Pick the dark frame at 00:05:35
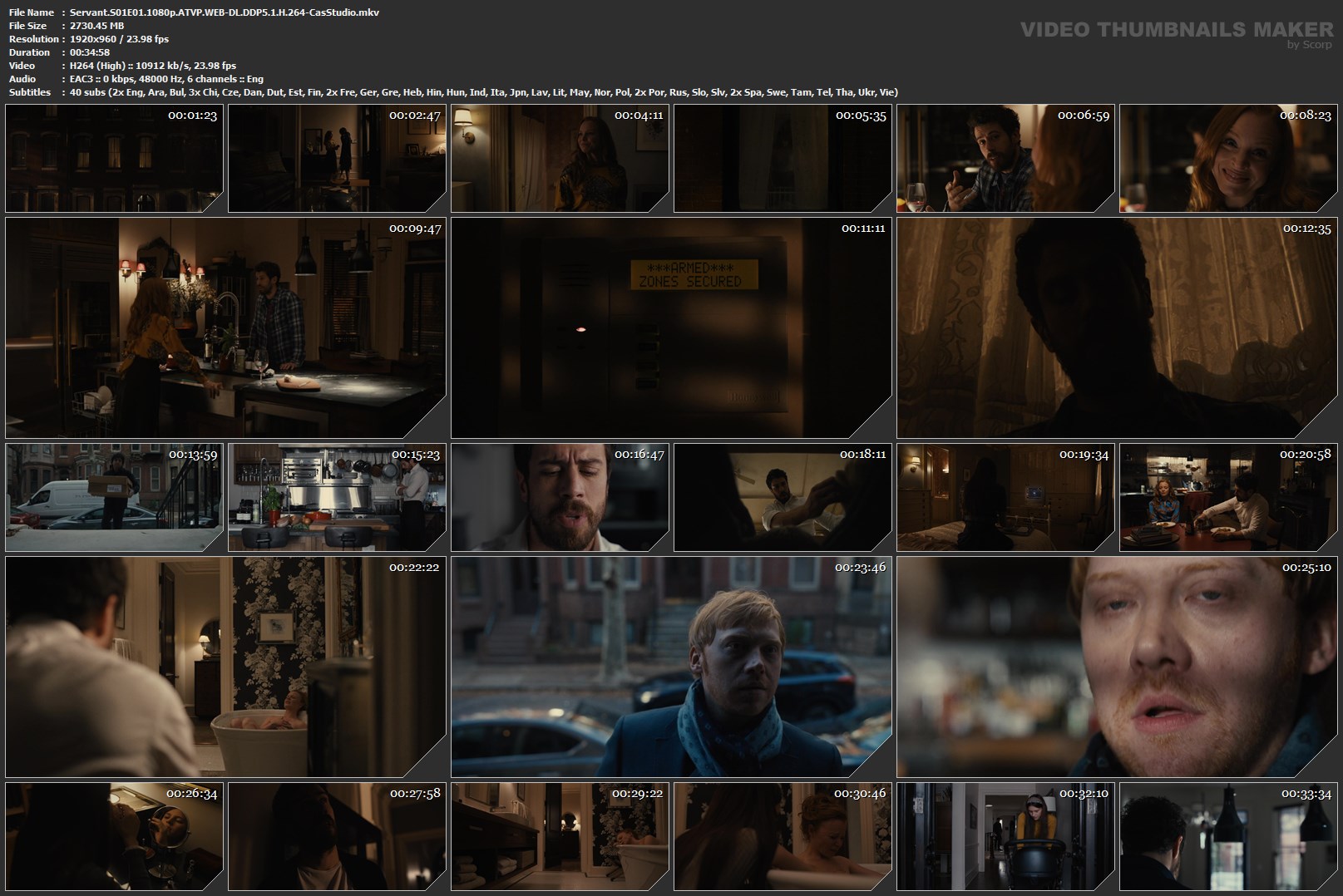Image resolution: width=1343 pixels, height=896 pixels. click(783, 158)
